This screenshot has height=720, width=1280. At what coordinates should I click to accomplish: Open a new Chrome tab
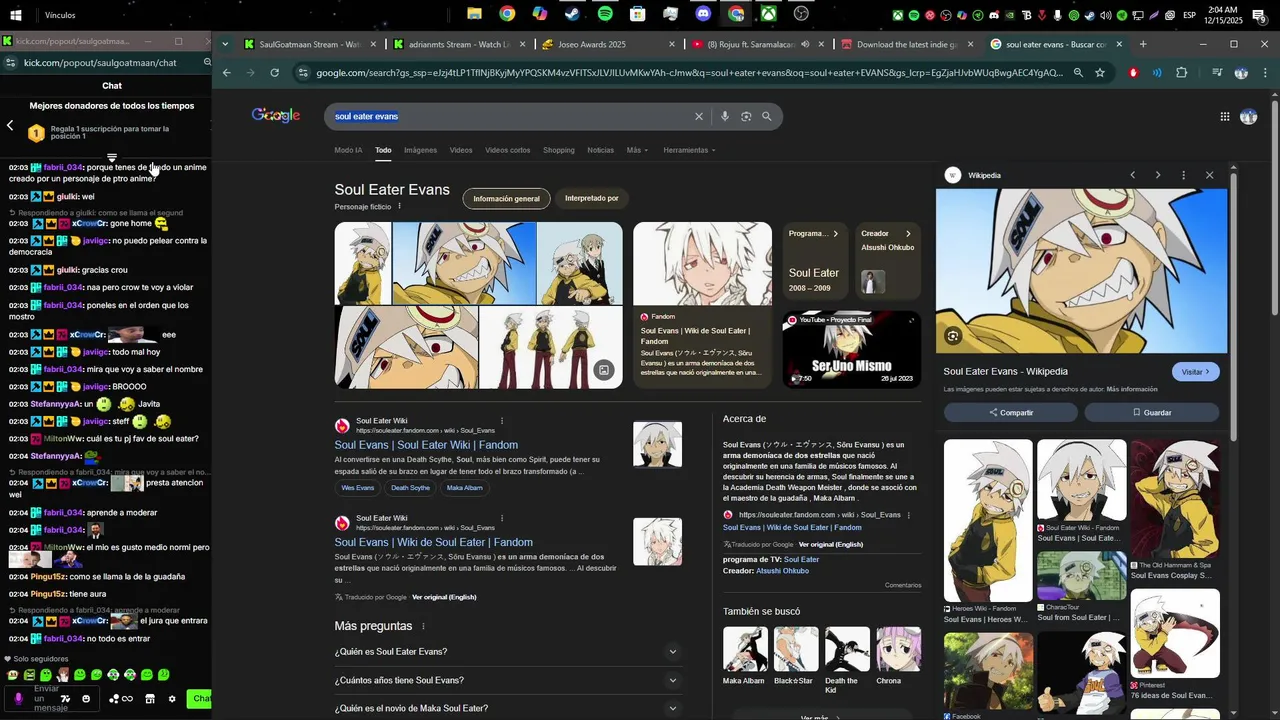pos(1143,44)
